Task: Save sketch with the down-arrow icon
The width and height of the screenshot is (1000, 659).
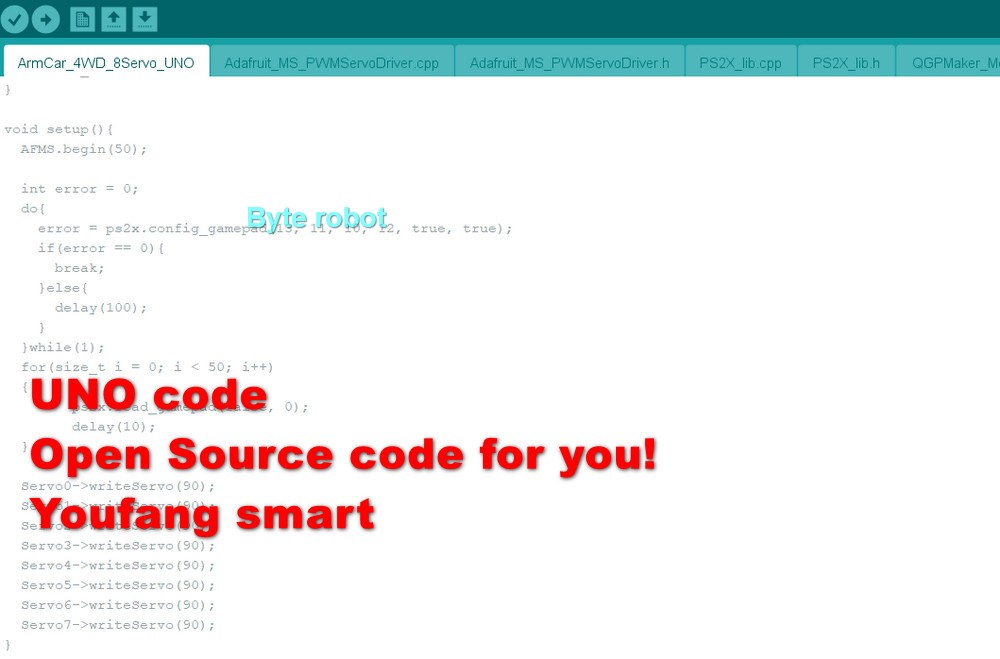Action: (145, 19)
